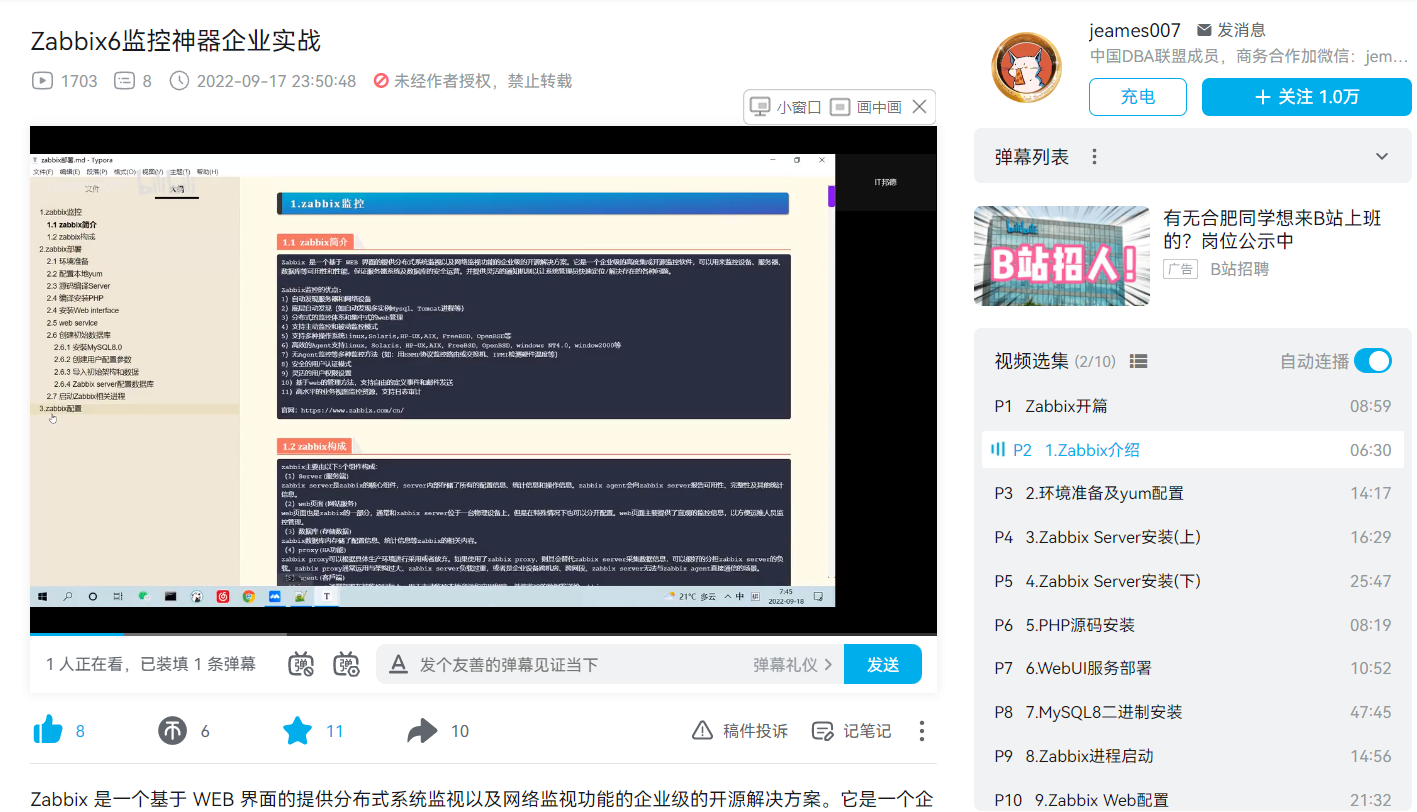Switch episode list view icon next to 视频选集

[1138, 361]
